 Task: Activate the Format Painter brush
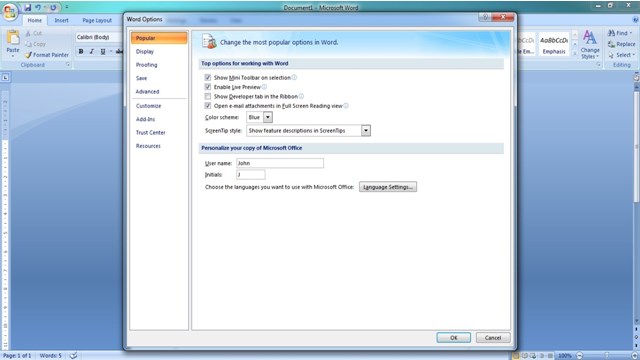tap(28, 55)
